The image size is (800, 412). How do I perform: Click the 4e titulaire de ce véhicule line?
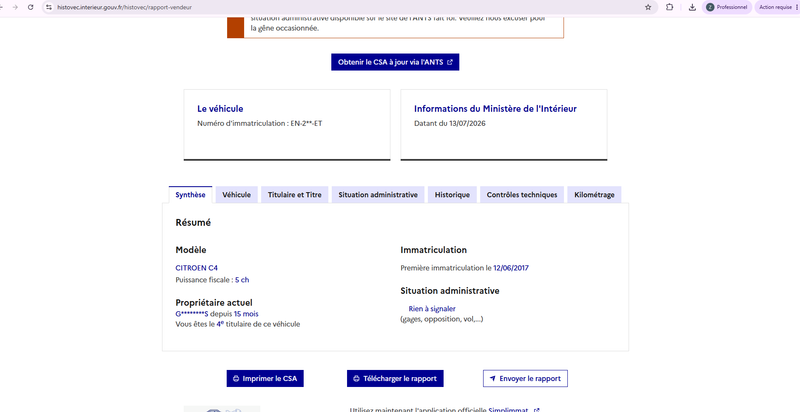pos(238,324)
